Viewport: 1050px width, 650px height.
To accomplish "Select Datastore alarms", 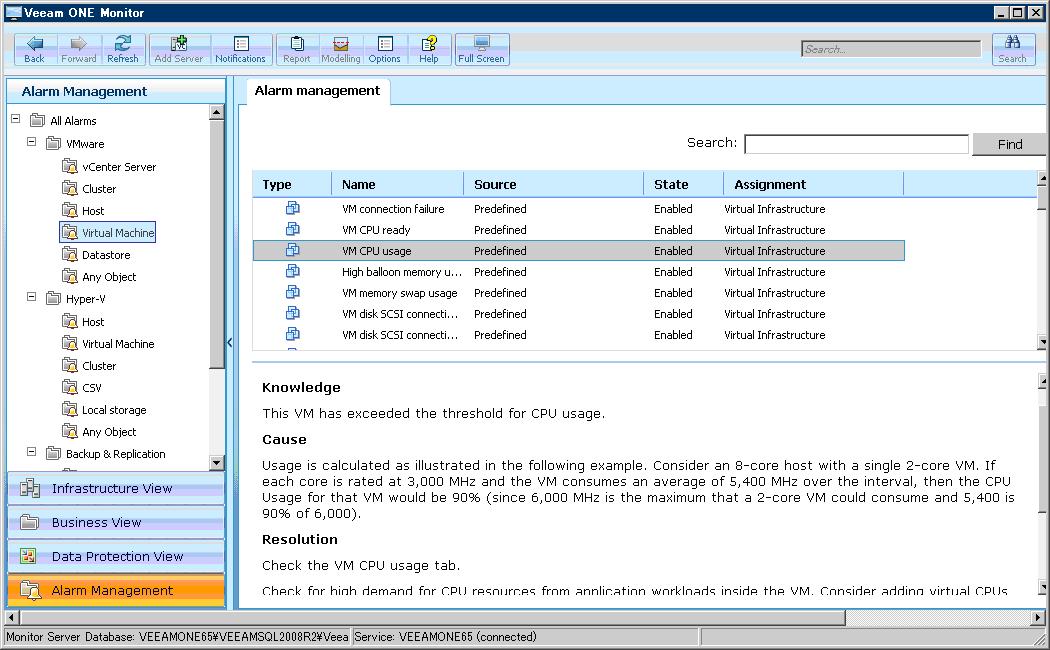I will (x=106, y=255).
